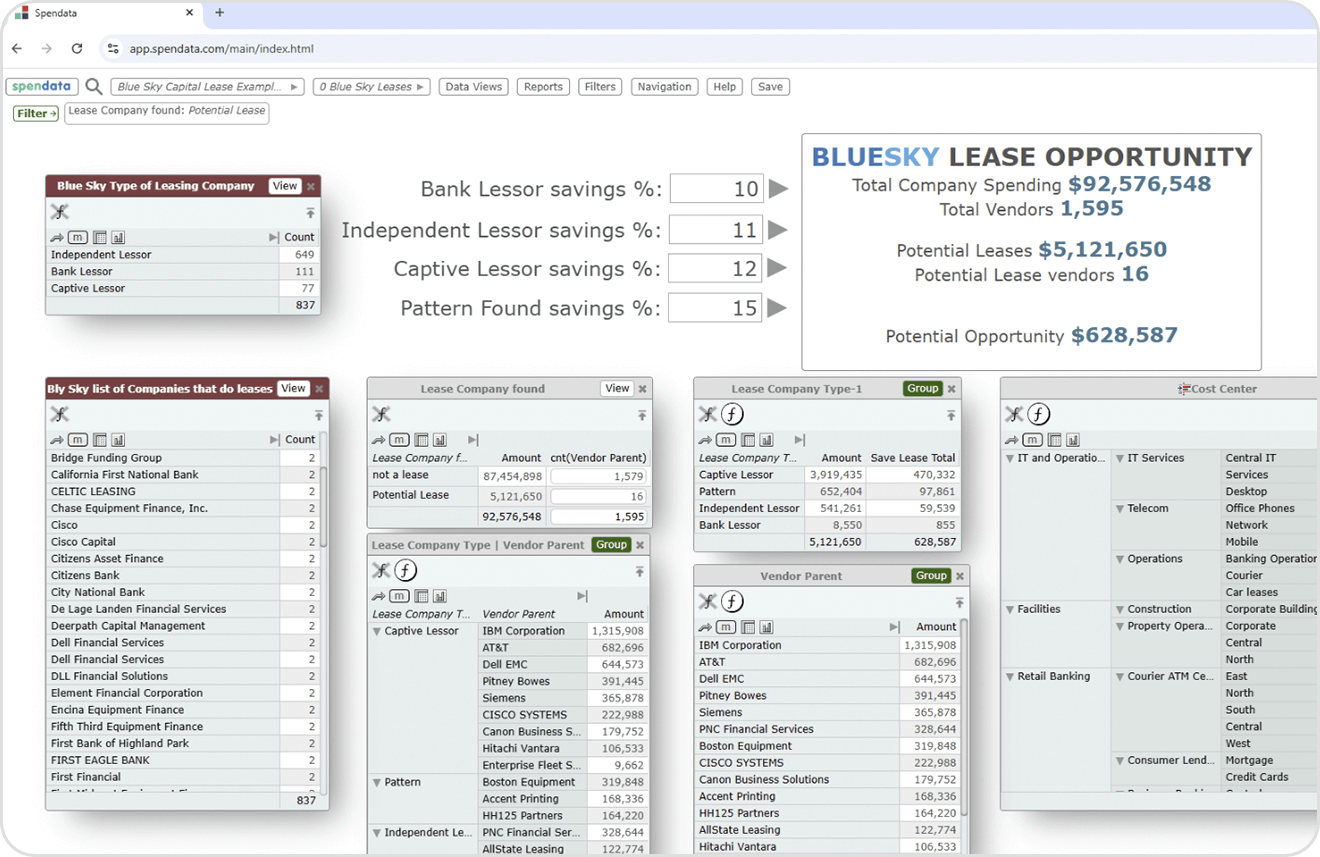
Task: Open the Reports menu
Action: (543, 86)
